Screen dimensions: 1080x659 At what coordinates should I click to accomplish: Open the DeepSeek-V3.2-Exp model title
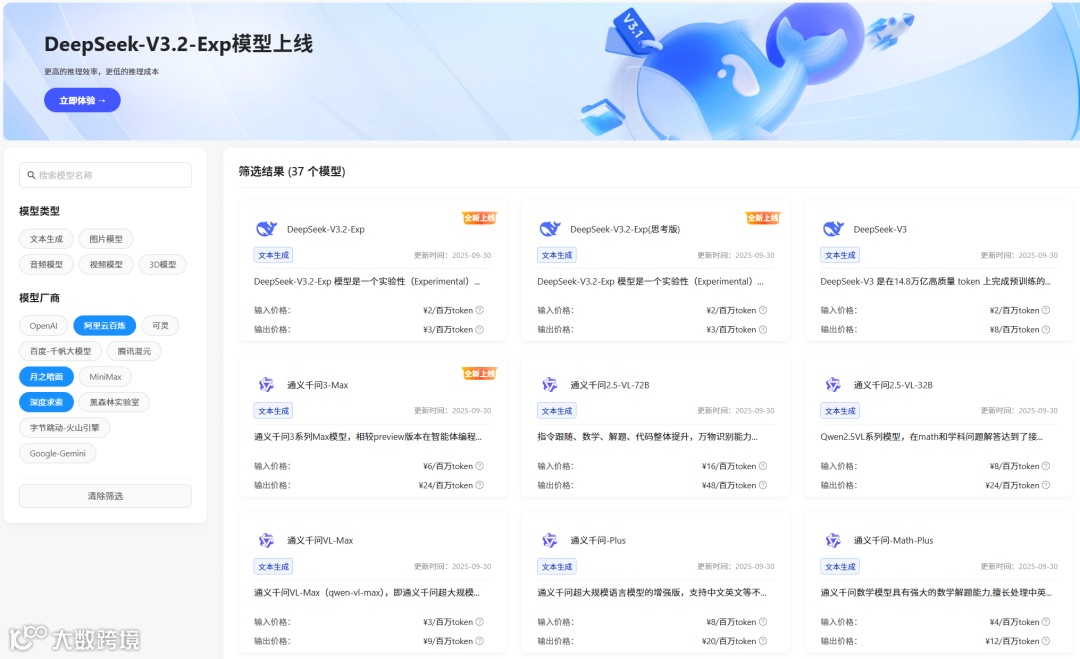(x=326, y=229)
